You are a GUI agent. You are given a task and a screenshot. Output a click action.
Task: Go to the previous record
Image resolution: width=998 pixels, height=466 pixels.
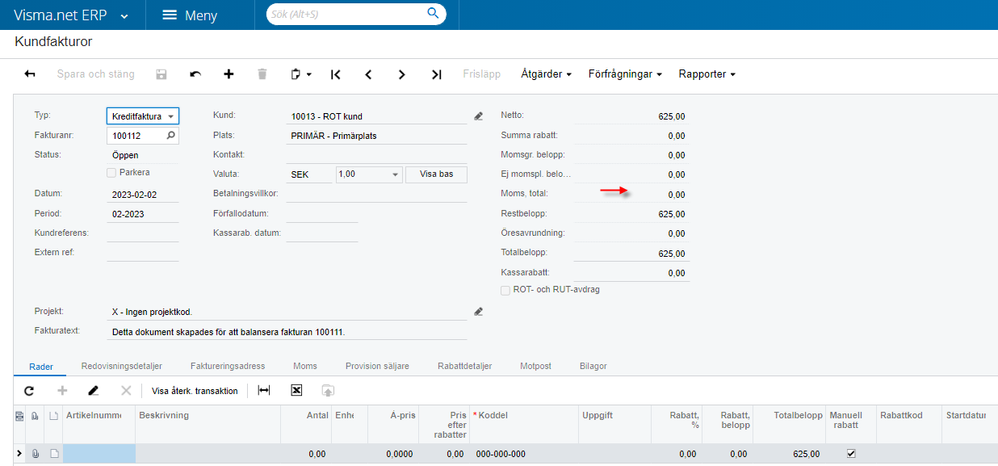click(x=368, y=74)
